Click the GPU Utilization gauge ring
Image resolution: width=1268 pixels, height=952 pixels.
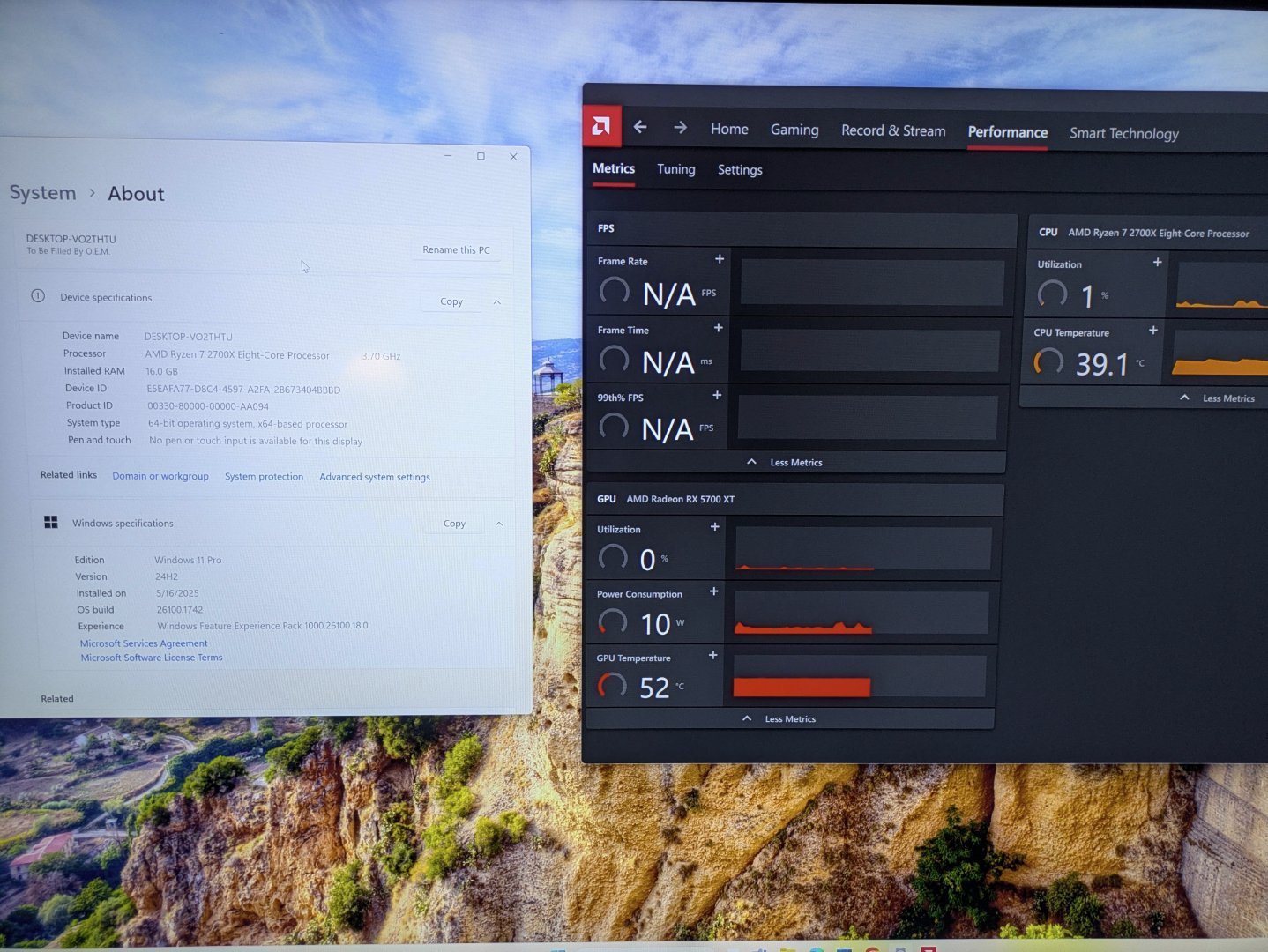pyautogui.click(x=613, y=557)
